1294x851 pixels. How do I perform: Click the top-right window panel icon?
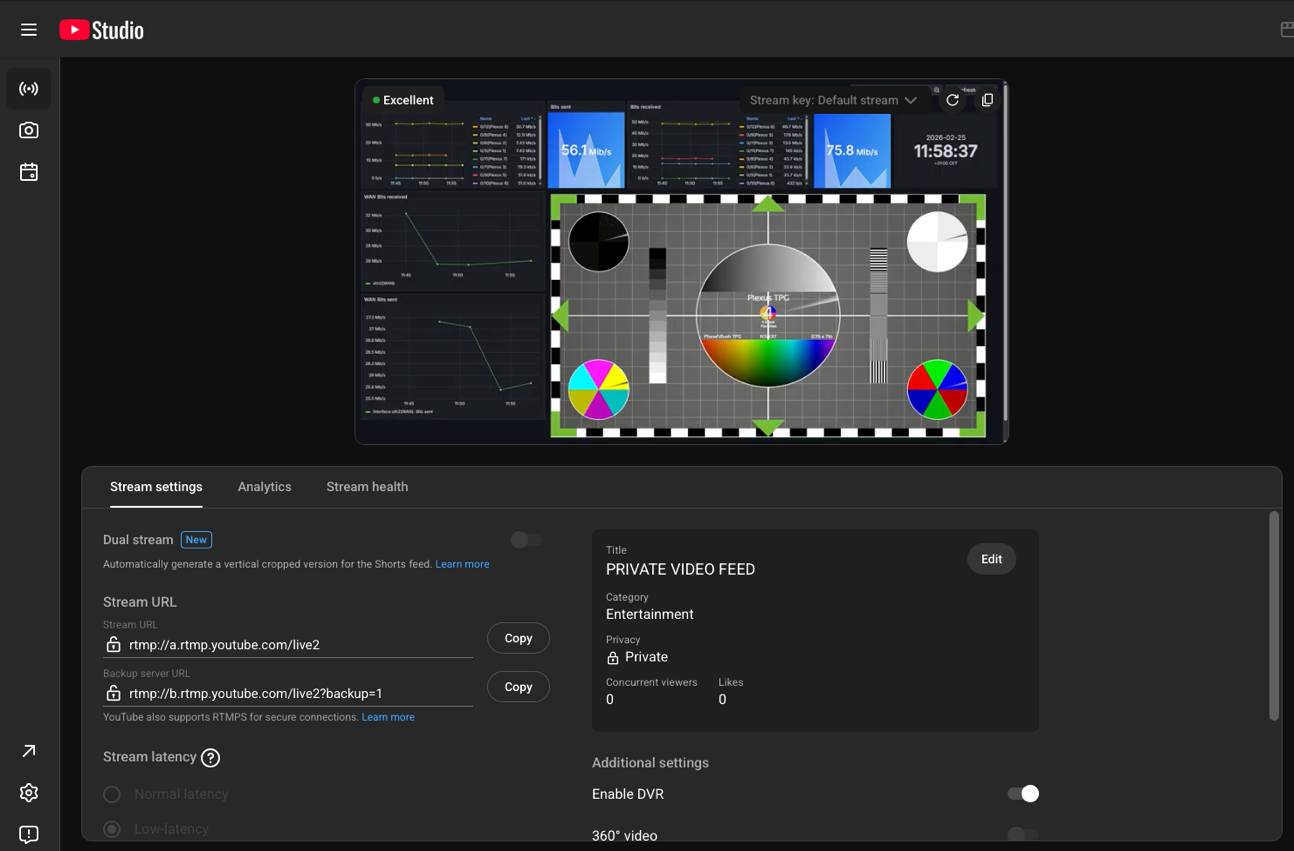[x=1286, y=30]
